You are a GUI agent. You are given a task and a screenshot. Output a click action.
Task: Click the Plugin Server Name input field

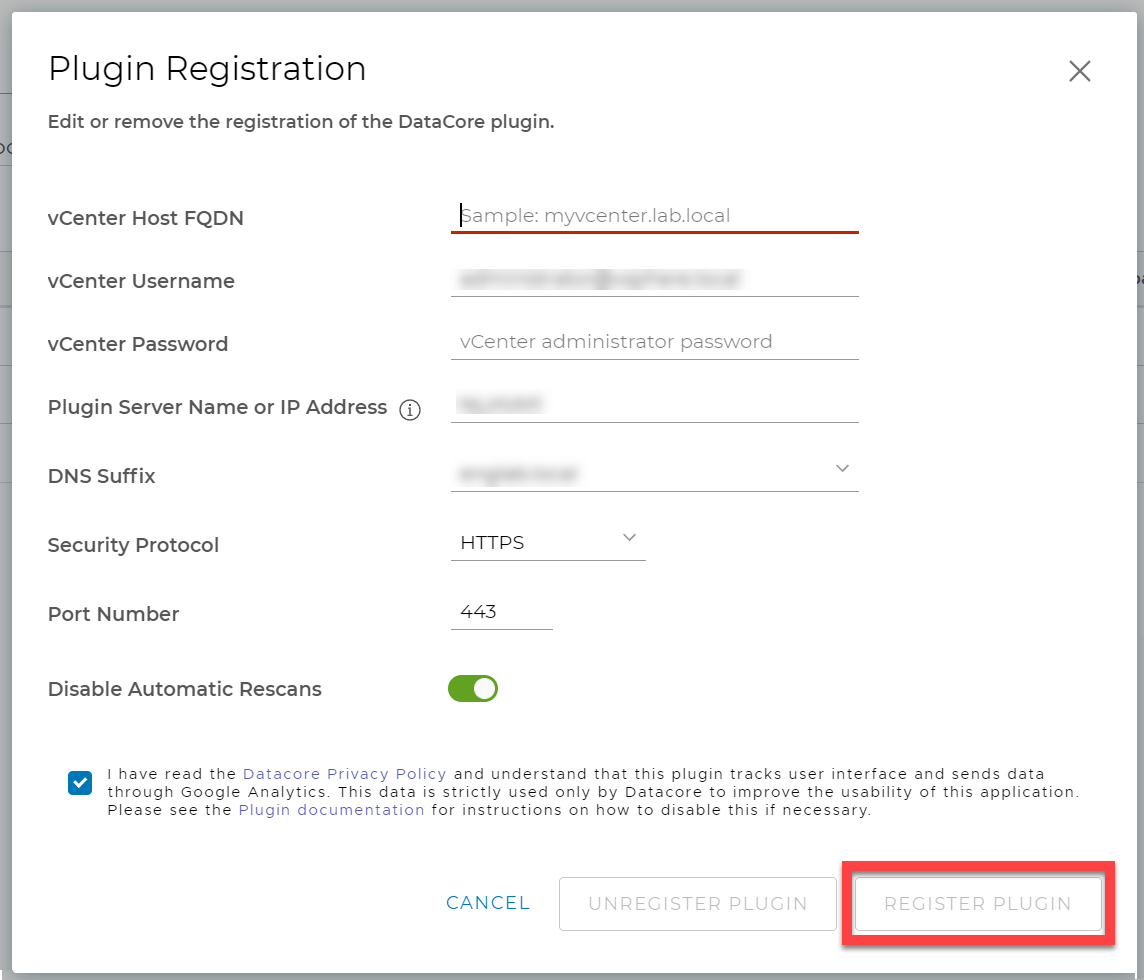(654, 405)
